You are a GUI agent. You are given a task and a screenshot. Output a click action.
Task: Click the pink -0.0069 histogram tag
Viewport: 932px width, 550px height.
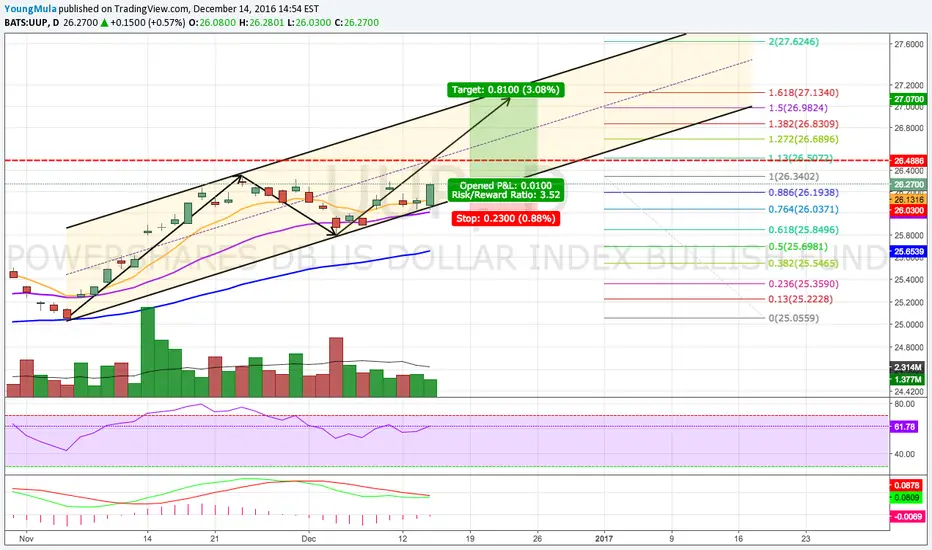(x=908, y=517)
